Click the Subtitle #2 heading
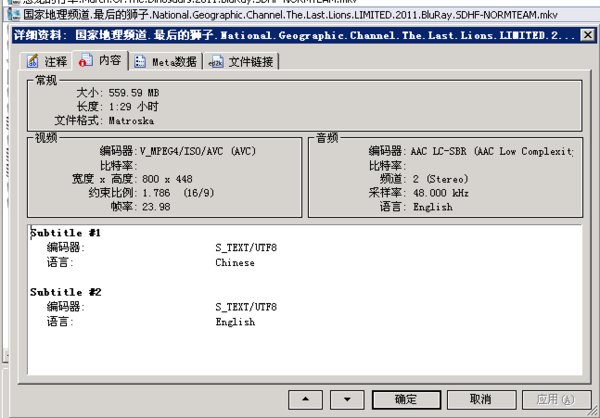The image size is (600, 418). [x=65, y=292]
